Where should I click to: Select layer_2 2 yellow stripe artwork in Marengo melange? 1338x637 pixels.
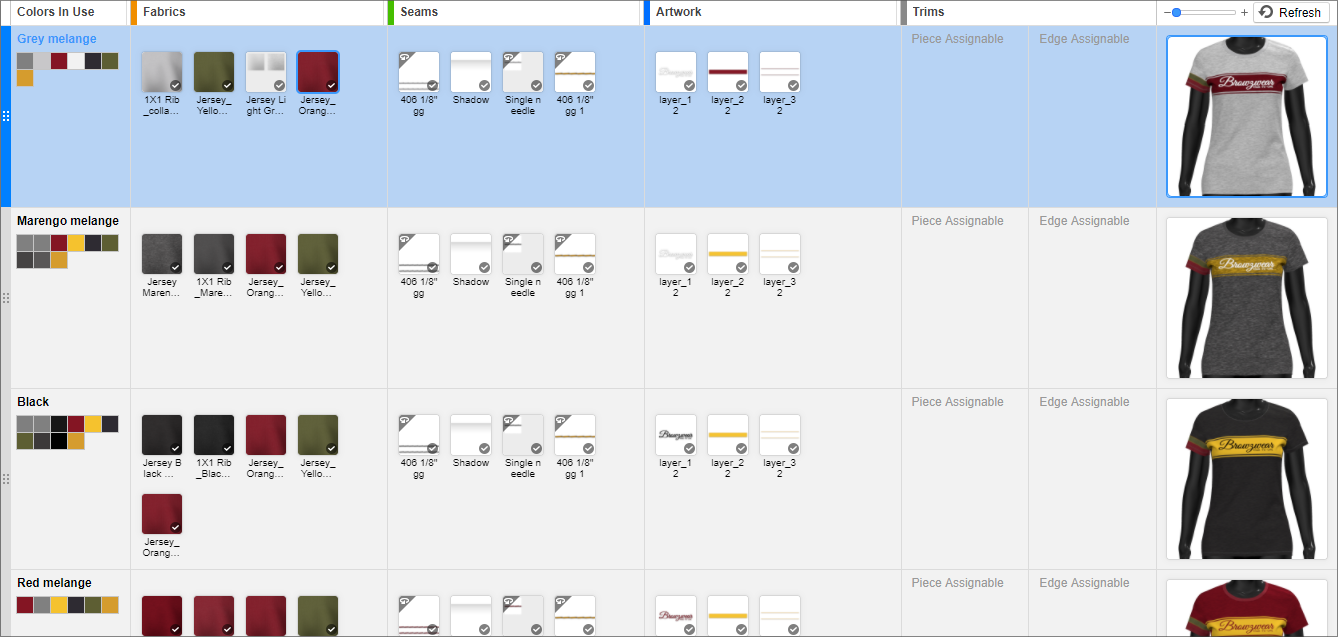[x=728, y=254]
